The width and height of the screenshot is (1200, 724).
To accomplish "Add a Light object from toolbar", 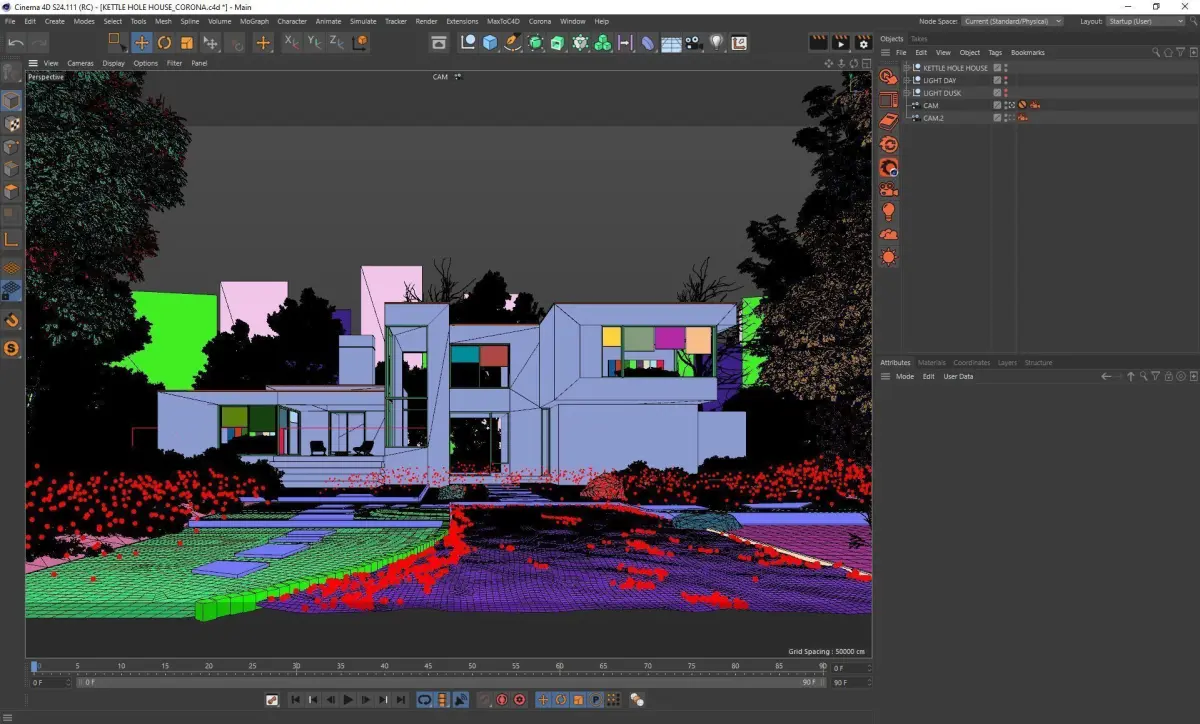I will click(717, 42).
